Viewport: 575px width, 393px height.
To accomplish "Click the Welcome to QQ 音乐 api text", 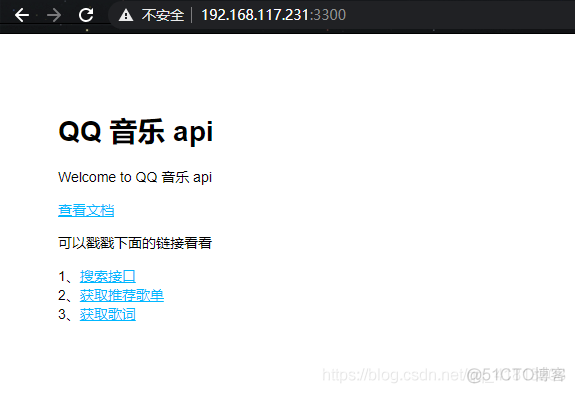I will pos(135,177).
